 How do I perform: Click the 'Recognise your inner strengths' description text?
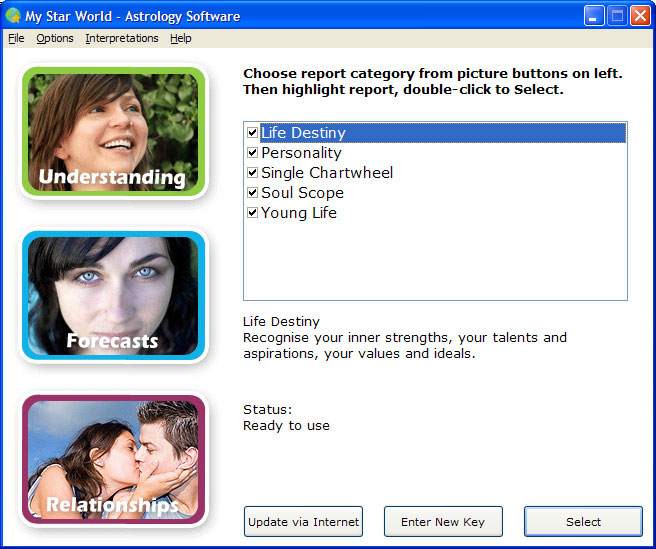coord(405,346)
